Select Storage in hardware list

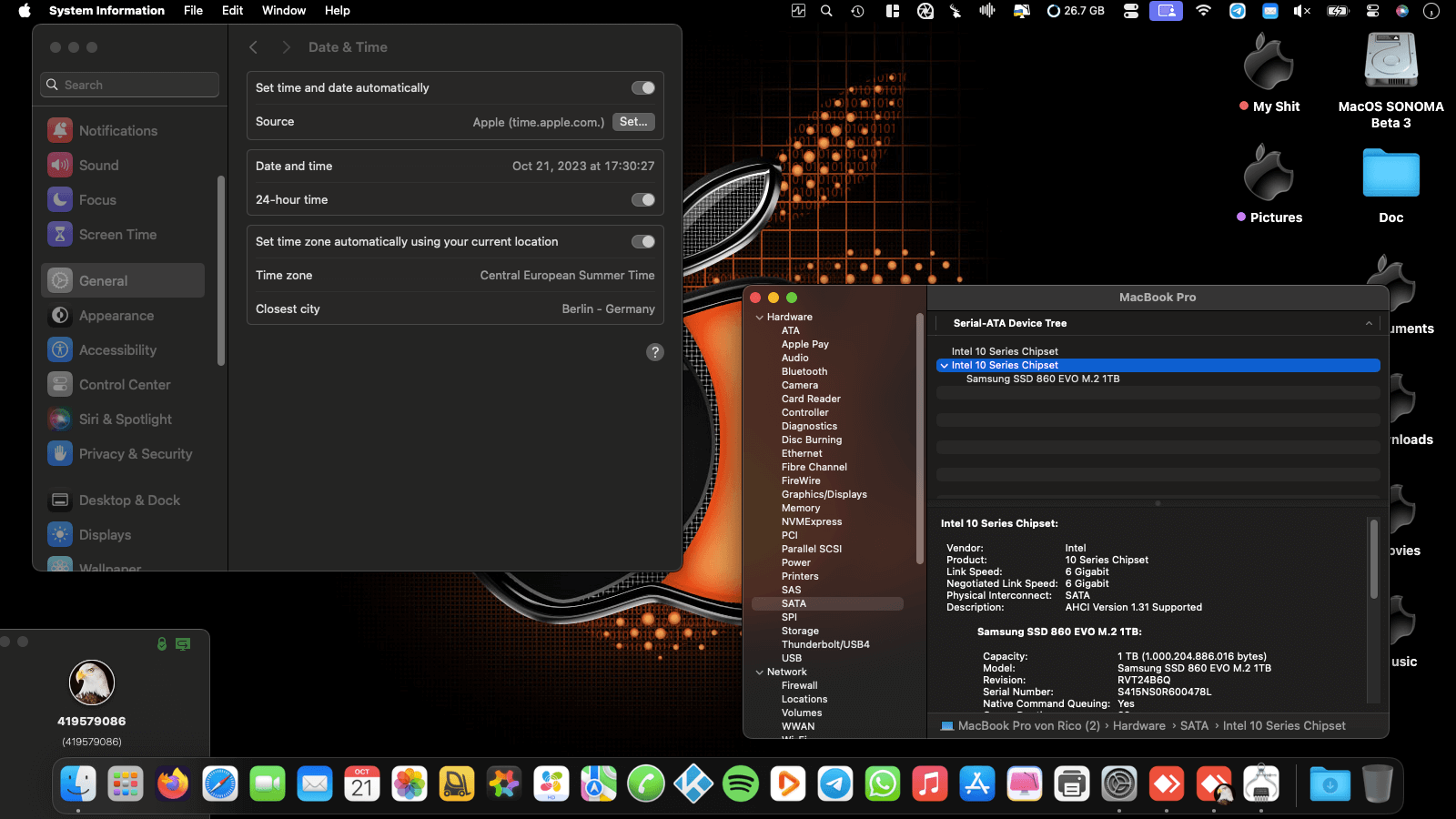click(x=800, y=632)
